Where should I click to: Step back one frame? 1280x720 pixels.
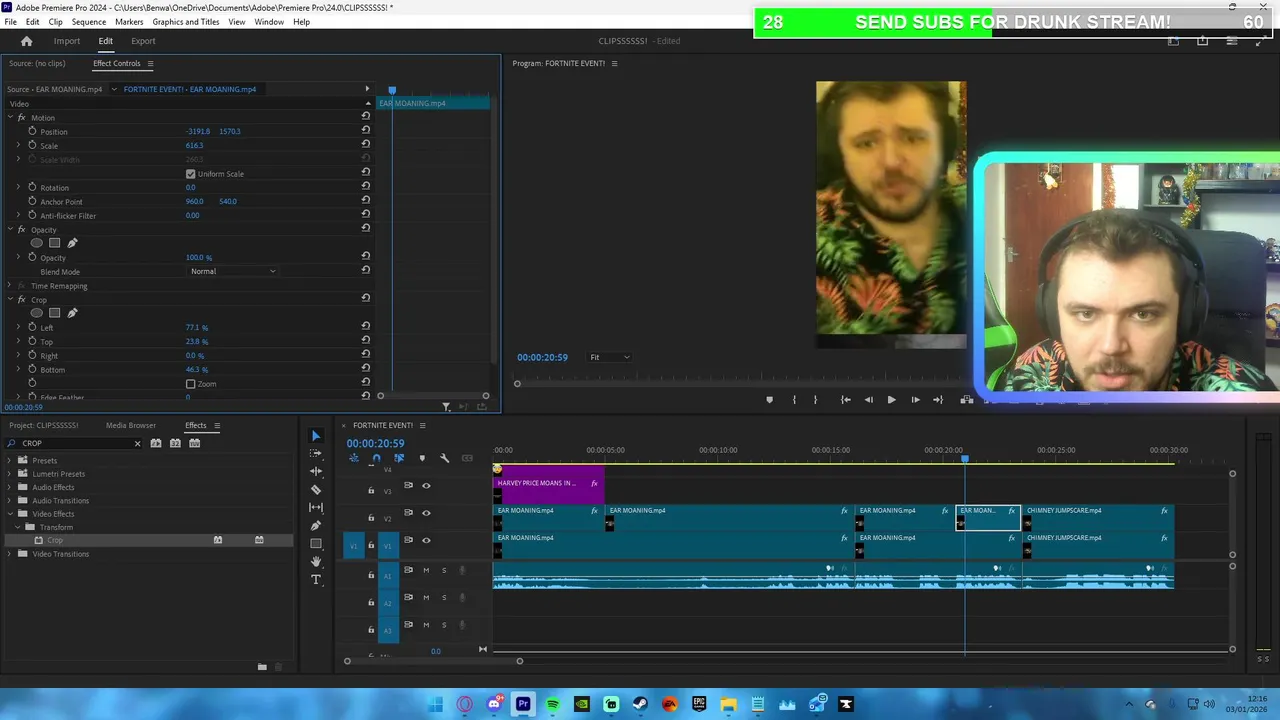pyautogui.click(x=868, y=400)
